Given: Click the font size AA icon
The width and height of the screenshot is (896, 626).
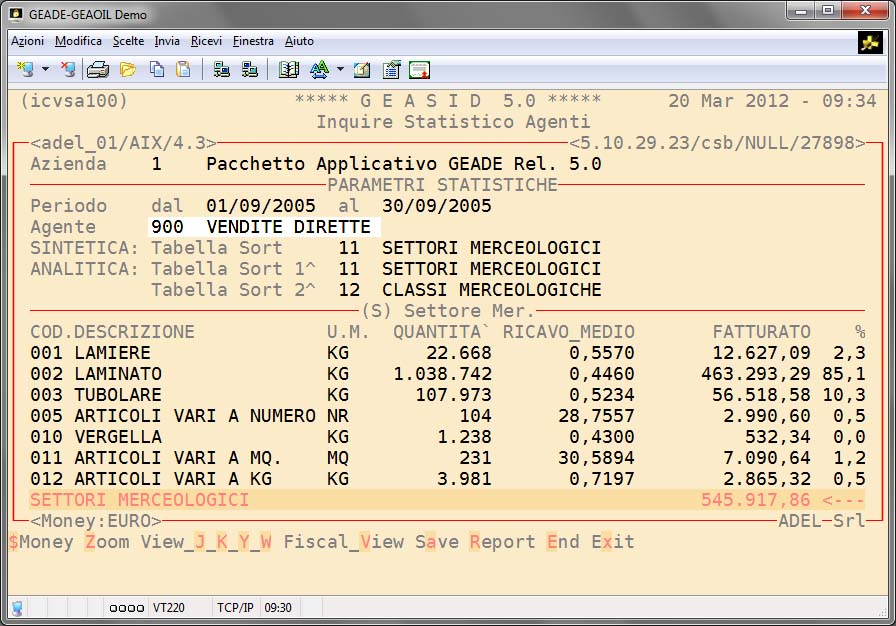Looking at the screenshot, I should (319, 70).
